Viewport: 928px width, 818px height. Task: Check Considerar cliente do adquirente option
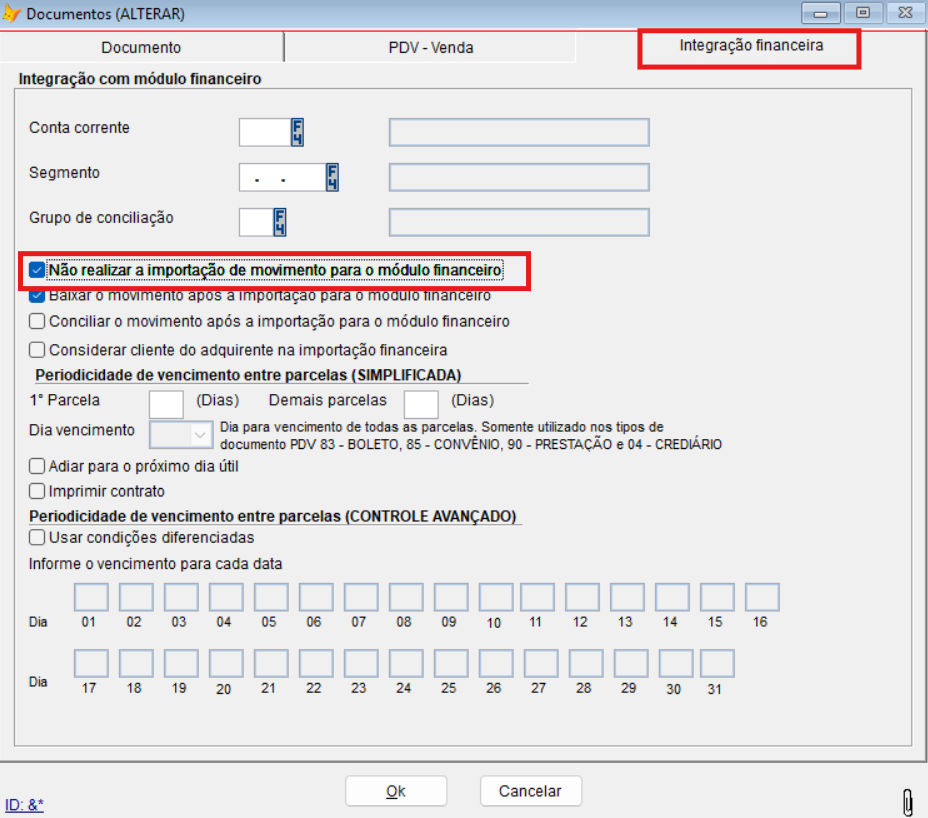38,350
